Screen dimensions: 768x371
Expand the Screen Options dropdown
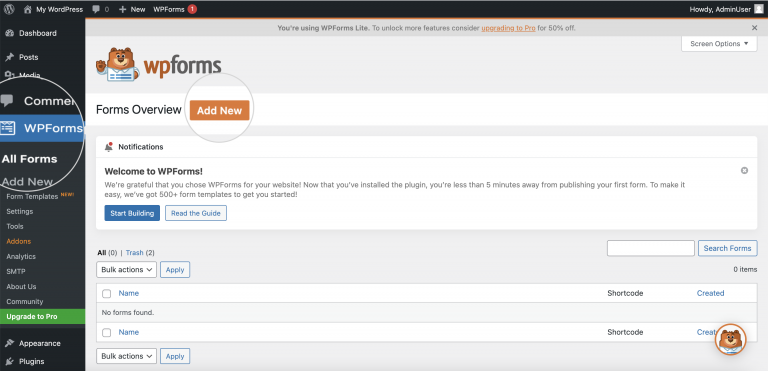[719, 44]
